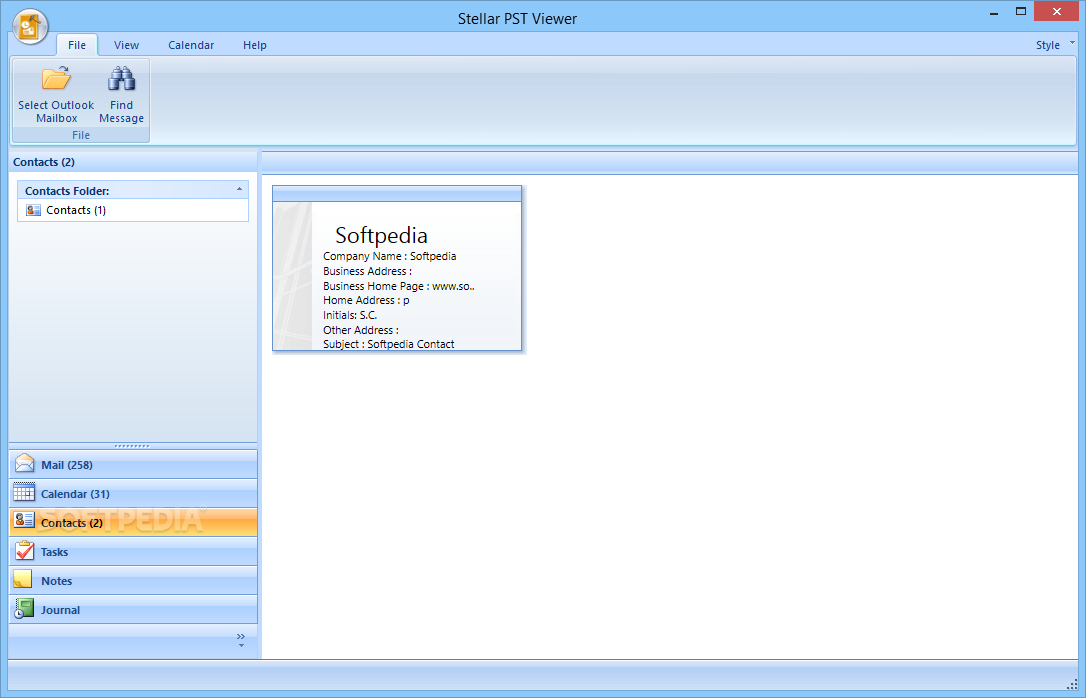Open the Softpedia contact card

tap(397, 268)
